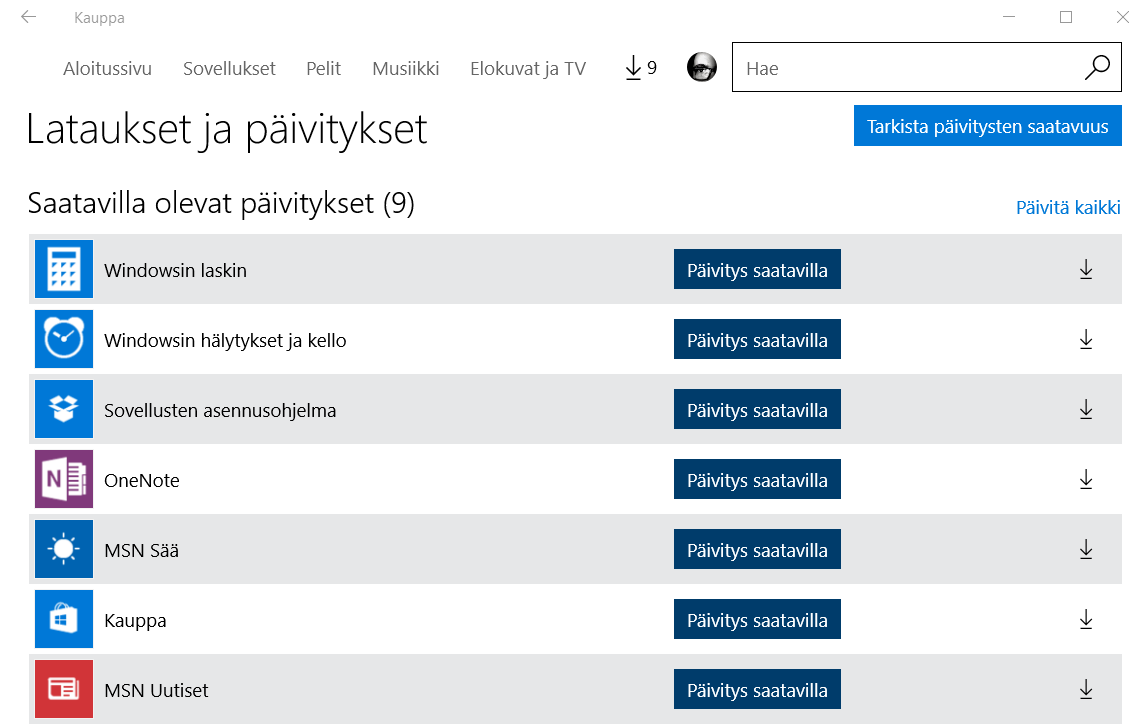
Task: Click Lataukset ja päivitykset page title
Action: [227, 130]
